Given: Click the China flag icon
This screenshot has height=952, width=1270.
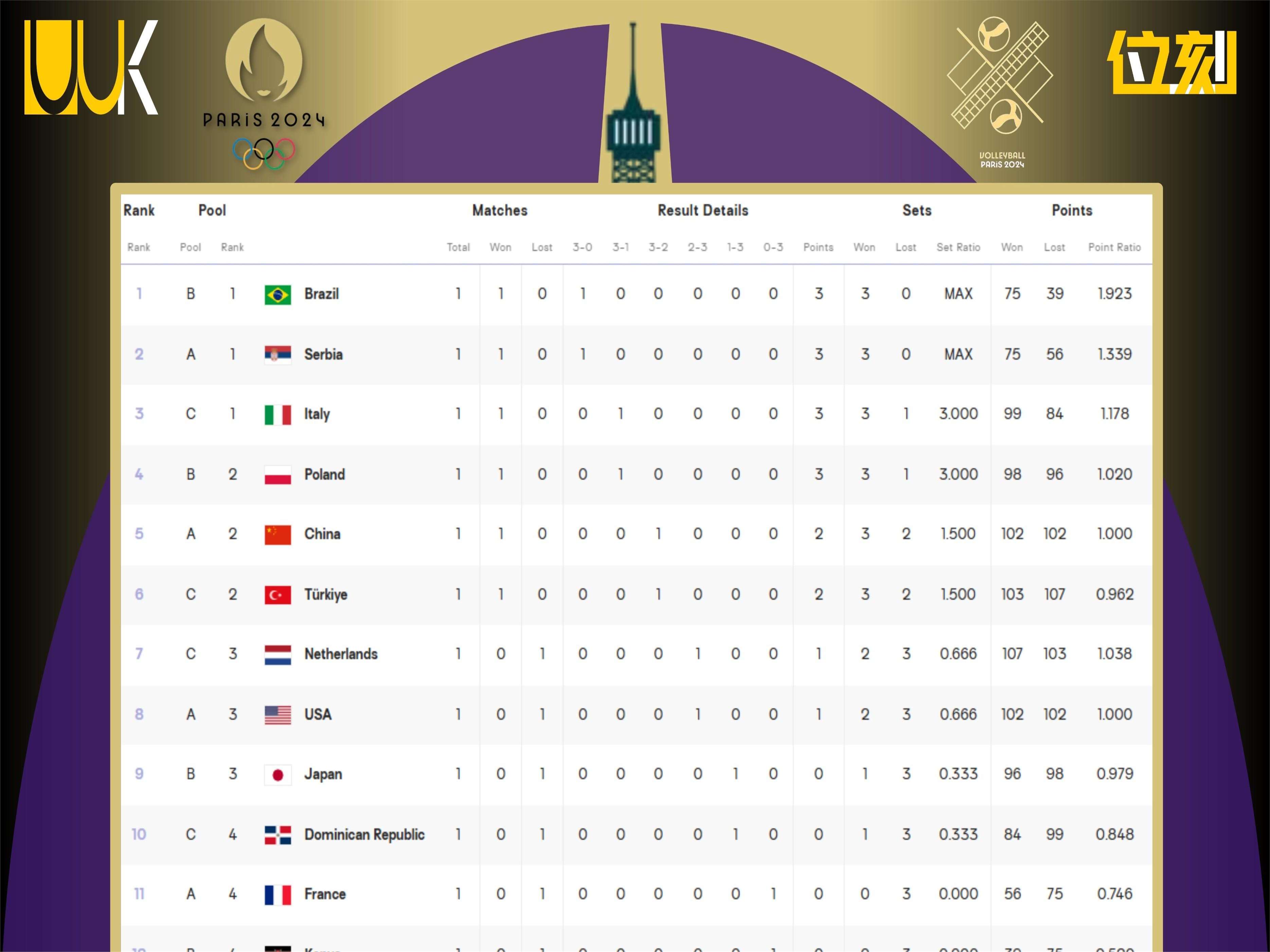Looking at the screenshot, I should pos(277,534).
